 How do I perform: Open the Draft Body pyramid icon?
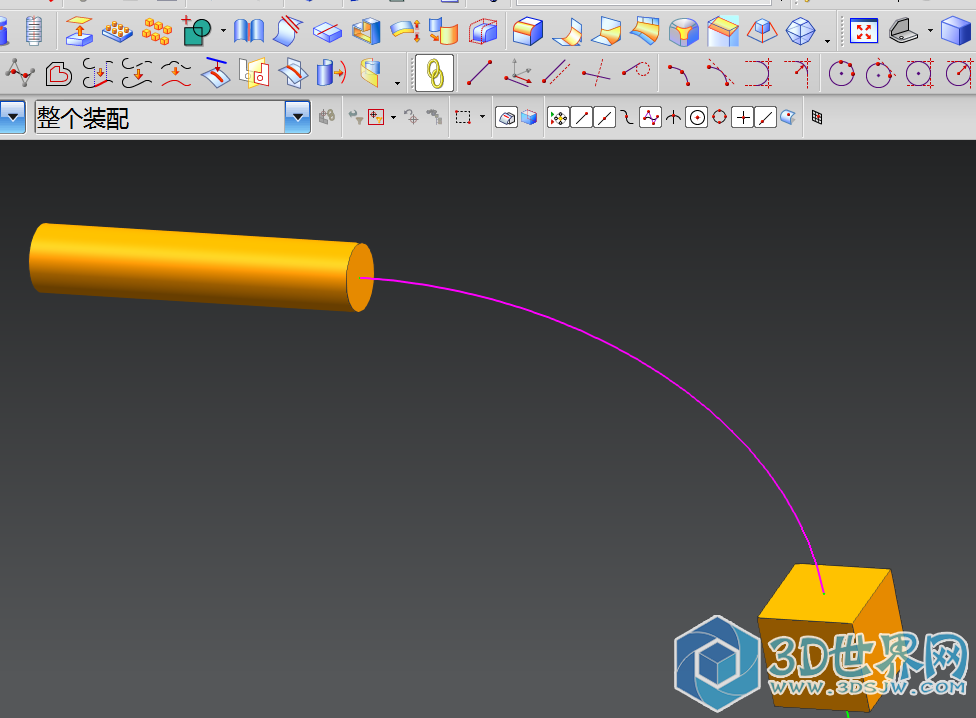click(762, 30)
